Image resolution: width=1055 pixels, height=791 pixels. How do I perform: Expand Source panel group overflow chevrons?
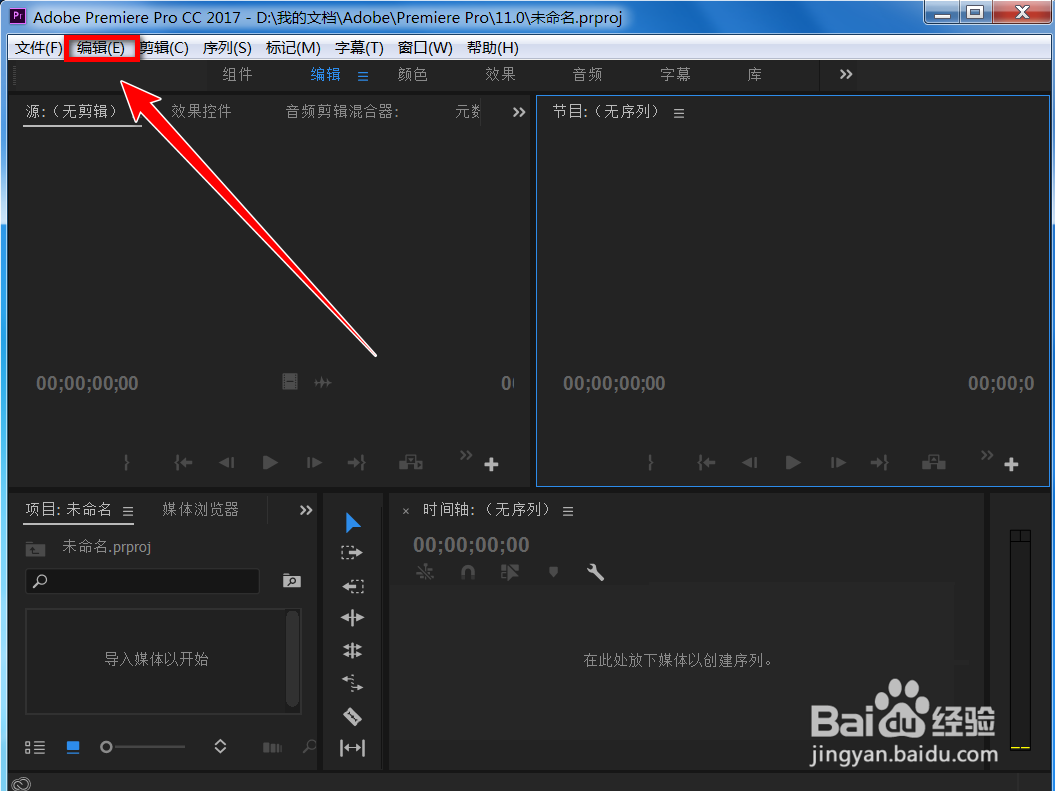pyautogui.click(x=519, y=112)
